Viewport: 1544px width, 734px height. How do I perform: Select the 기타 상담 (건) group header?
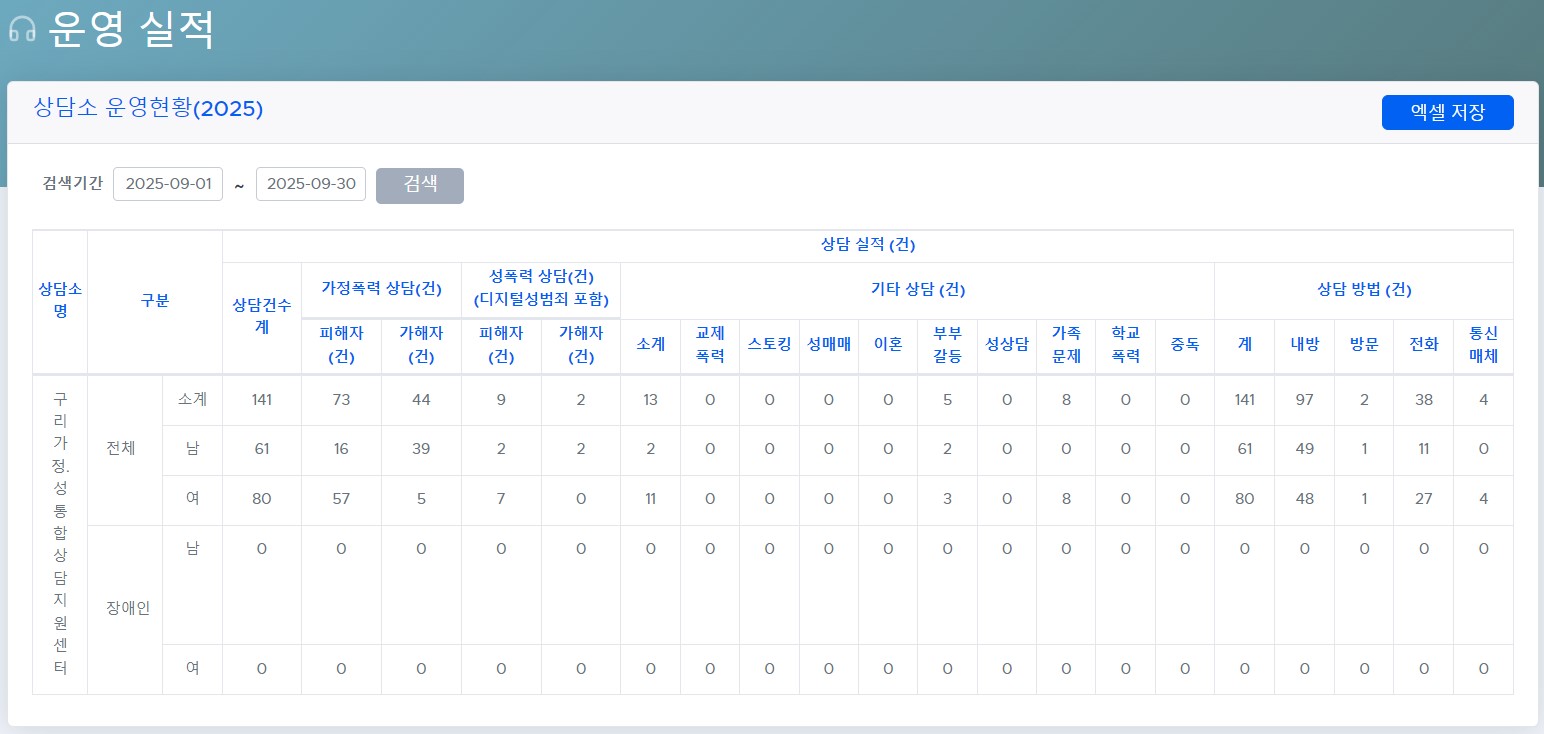(917, 290)
